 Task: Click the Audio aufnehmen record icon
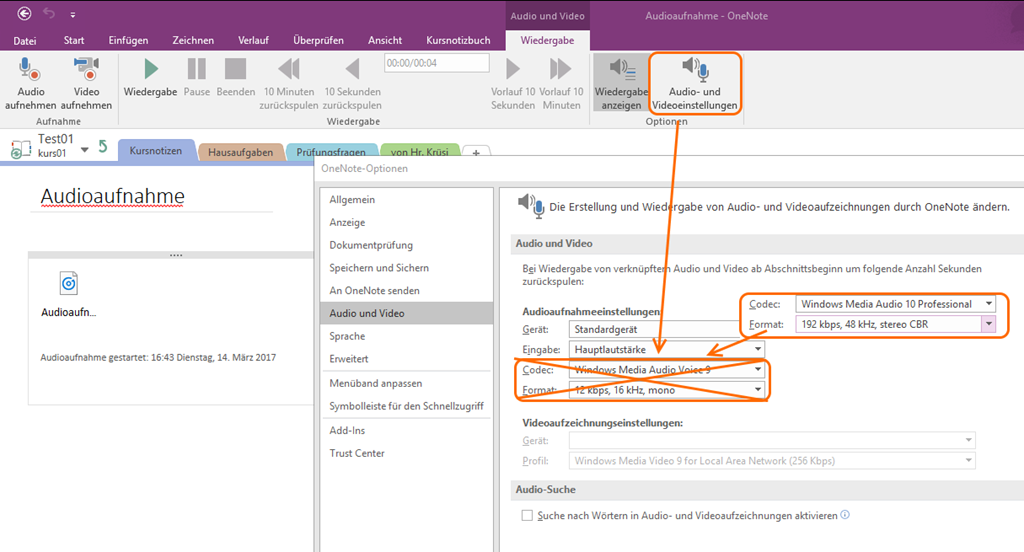30,70
